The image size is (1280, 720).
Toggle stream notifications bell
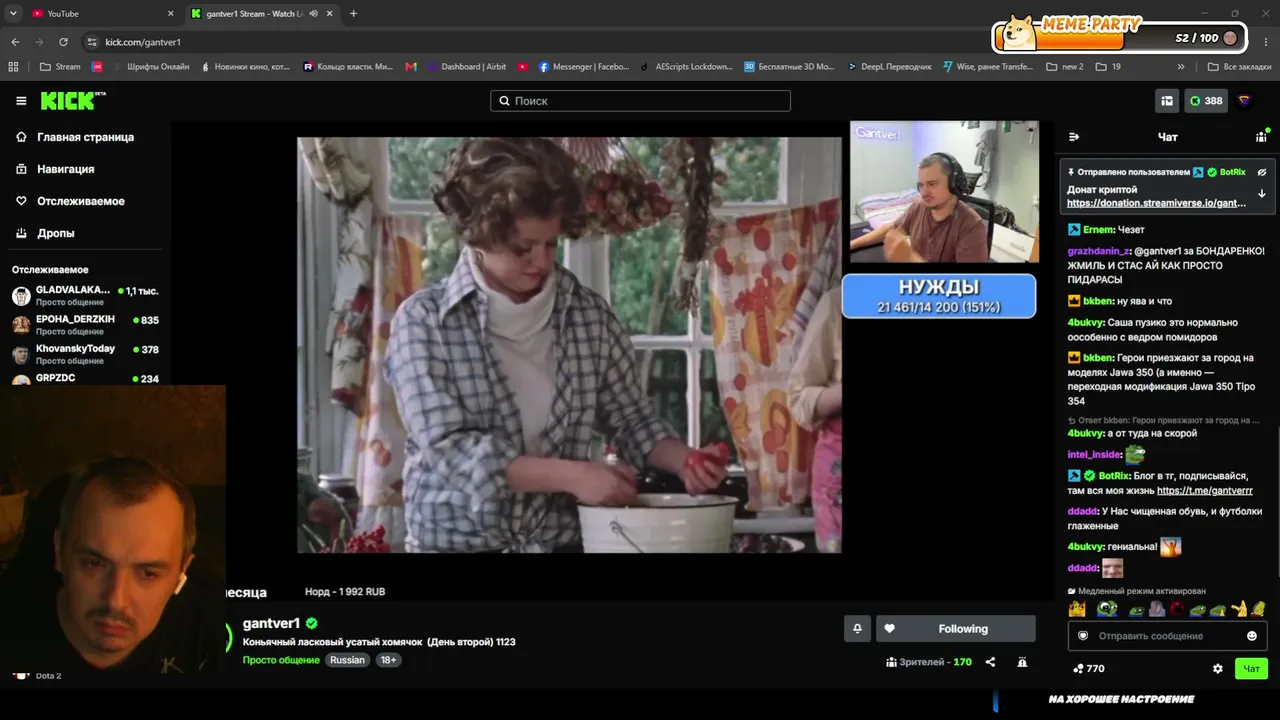click(857, 629)
